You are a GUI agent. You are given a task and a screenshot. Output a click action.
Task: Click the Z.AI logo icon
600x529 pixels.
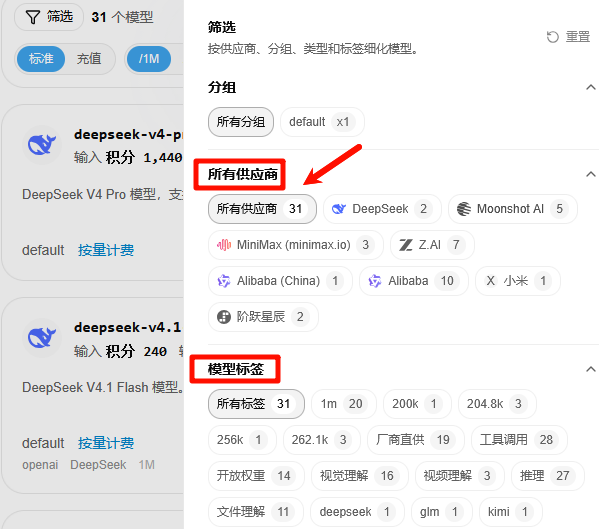pyautogui.click(x=406, y=245)
